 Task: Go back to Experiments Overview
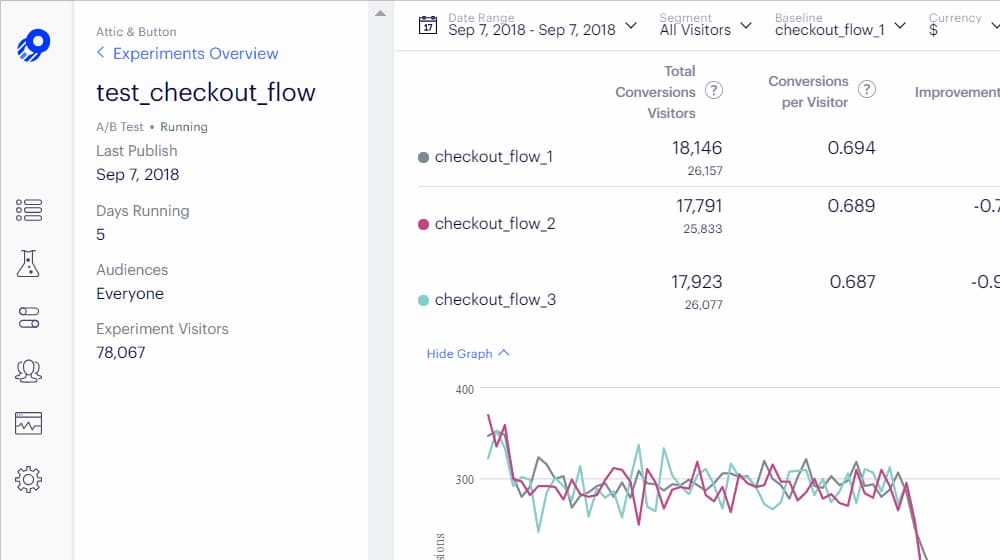(x=195, y=54)
